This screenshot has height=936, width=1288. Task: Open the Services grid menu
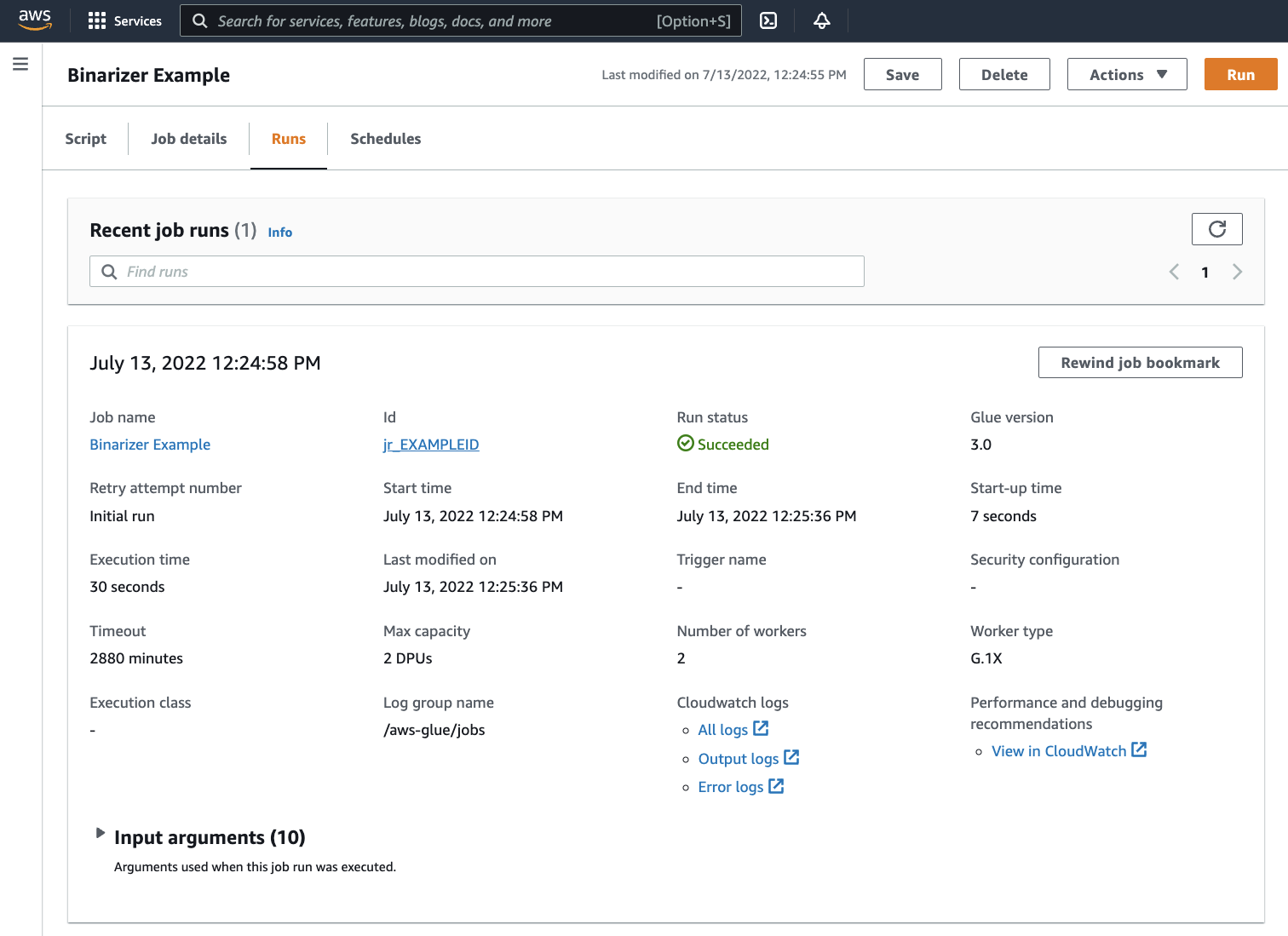pyautogui.click(x=124, y=21)
